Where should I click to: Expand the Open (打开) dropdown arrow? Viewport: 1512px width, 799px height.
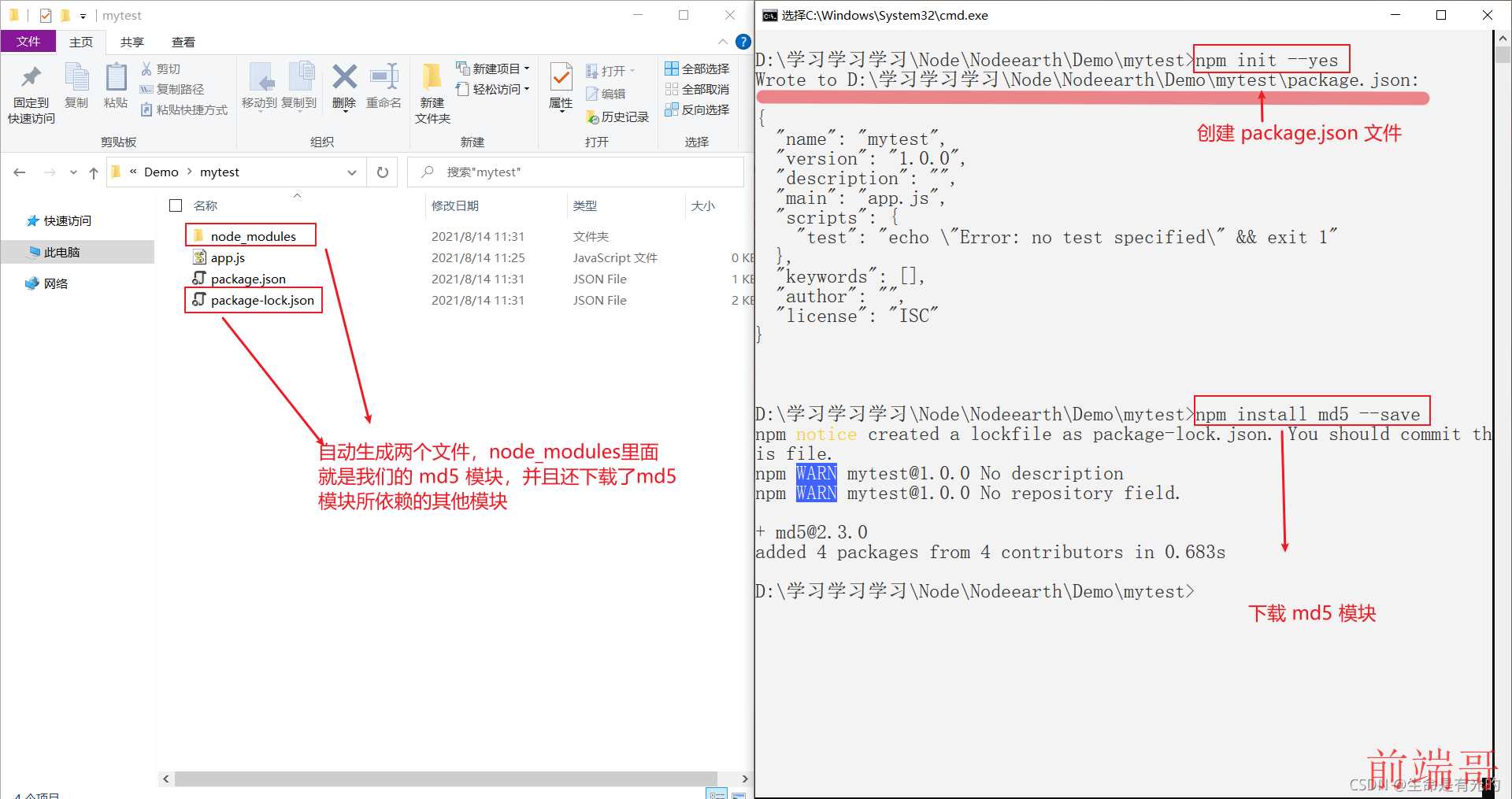tap(632, 71)
